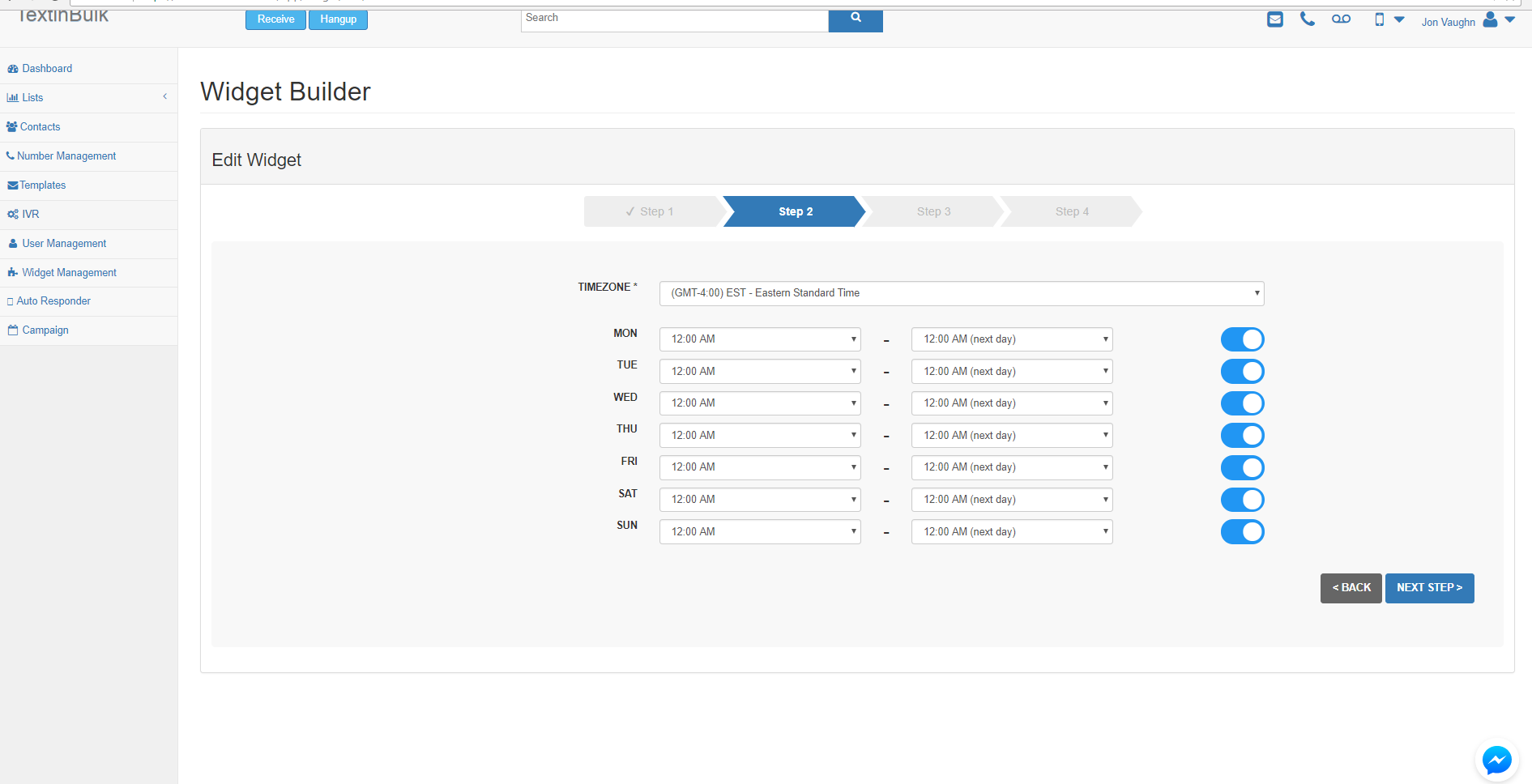
Task: Click the User Management person icon
Action: click(13, 244)
